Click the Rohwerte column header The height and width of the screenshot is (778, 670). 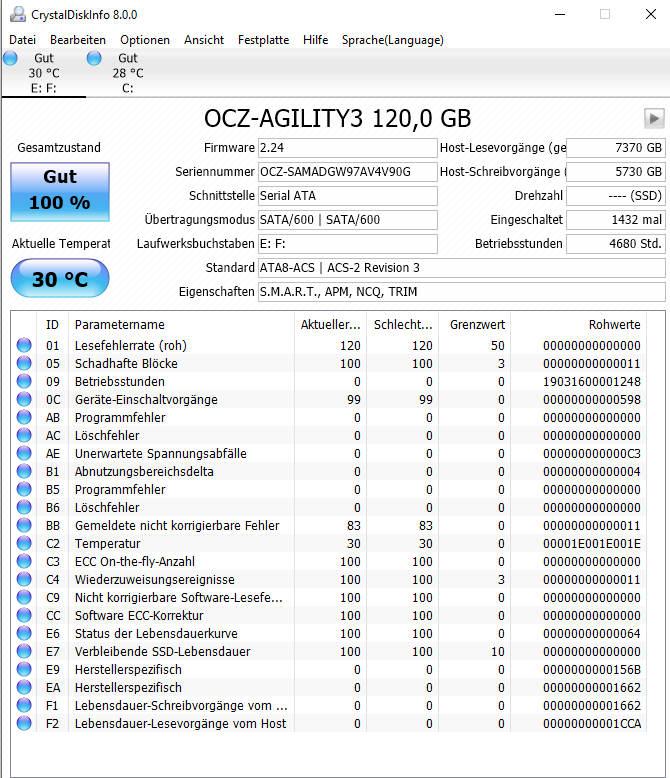[x=578, y=324]
